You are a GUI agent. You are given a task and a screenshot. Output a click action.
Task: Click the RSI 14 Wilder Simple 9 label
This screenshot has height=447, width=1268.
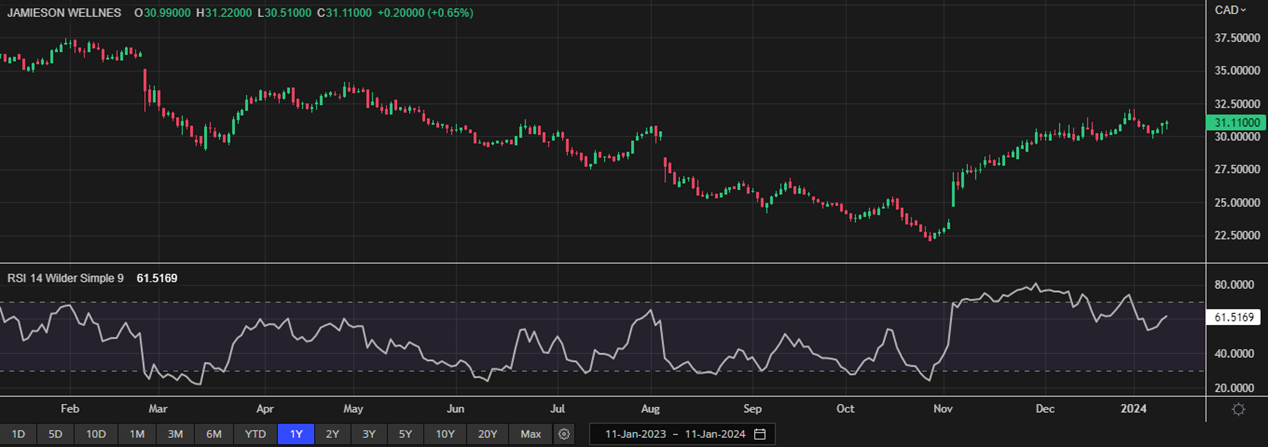pyautogui.click(x=65, y=278)
